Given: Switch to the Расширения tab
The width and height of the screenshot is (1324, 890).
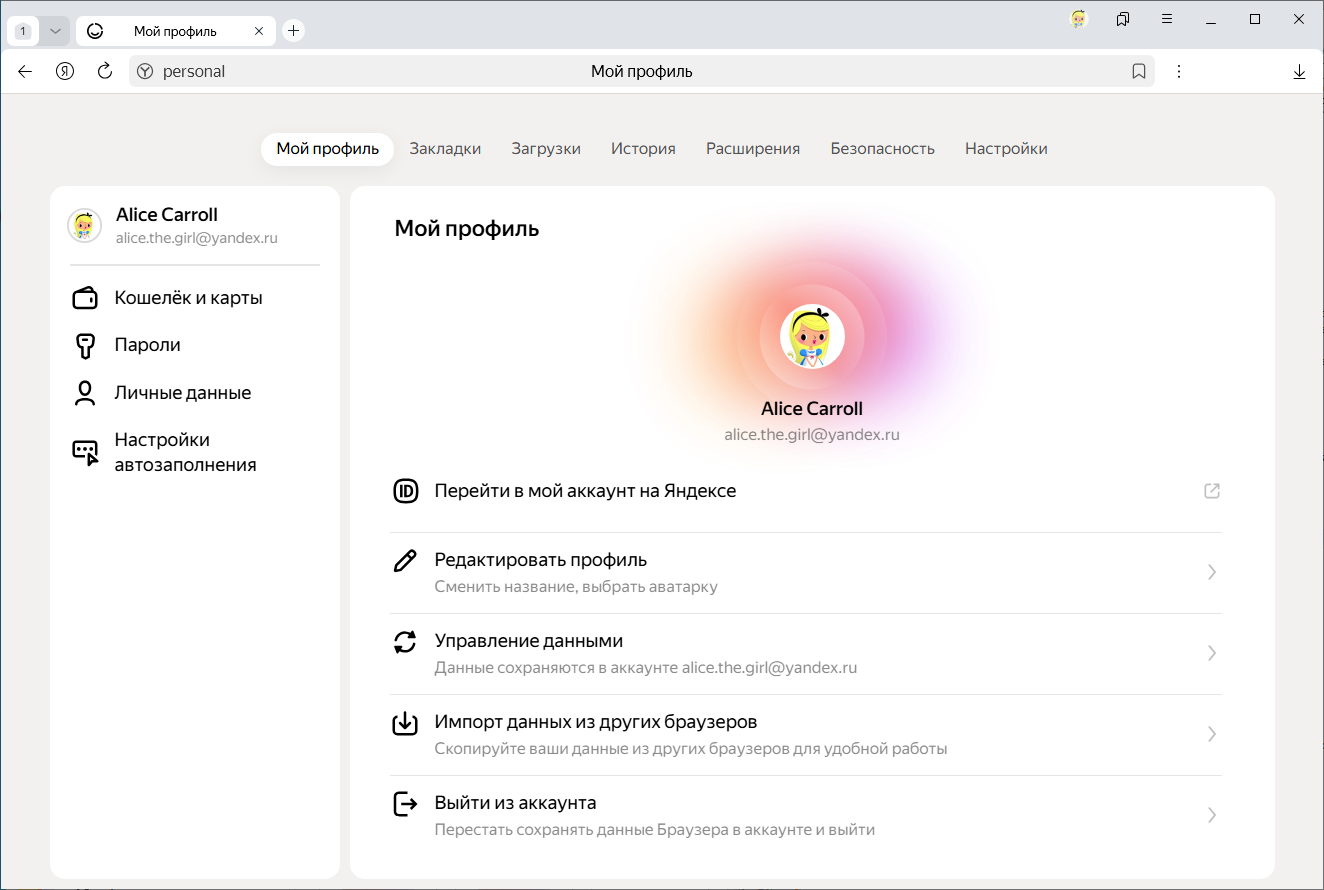Looking at the screenshot, I should pyautogui.click(x=752, y=148).
